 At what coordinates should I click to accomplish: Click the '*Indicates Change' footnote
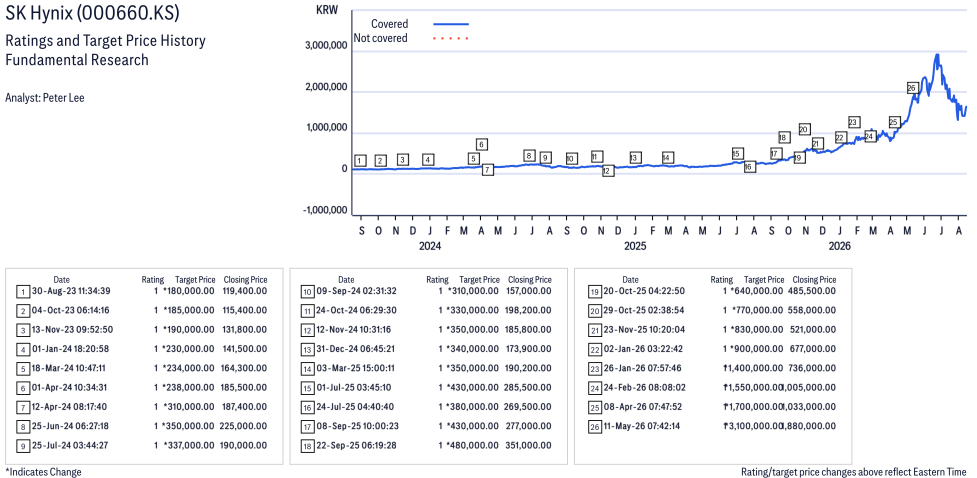[43, 472]
